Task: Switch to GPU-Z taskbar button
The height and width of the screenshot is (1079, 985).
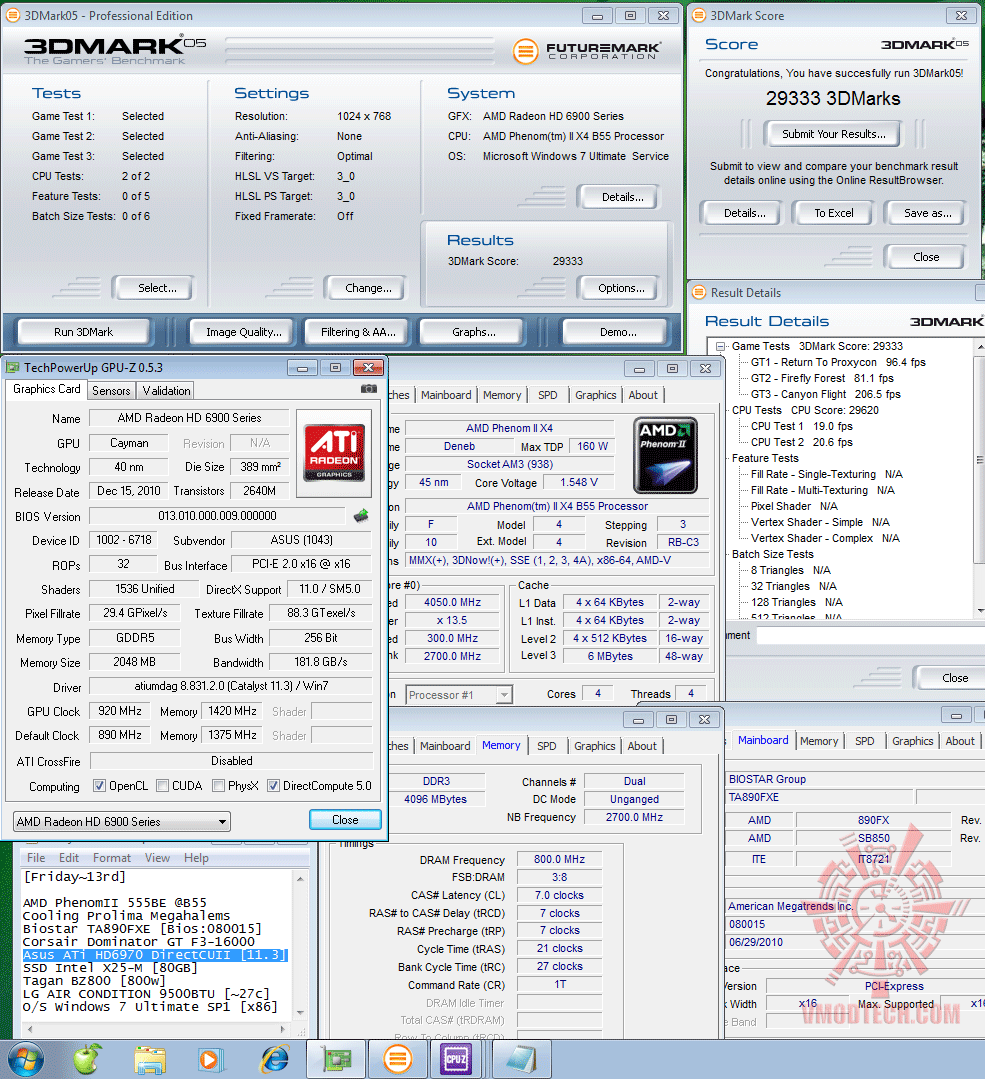Action: 336,1059
